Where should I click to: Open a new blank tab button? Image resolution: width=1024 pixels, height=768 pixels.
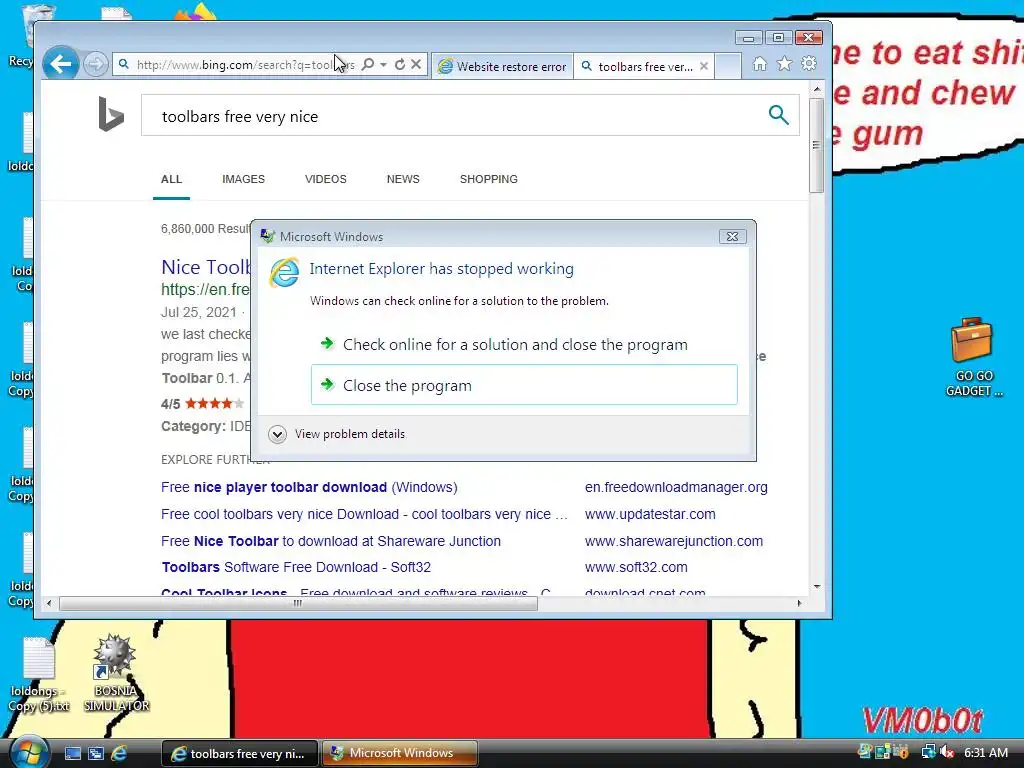click(728, 66)
